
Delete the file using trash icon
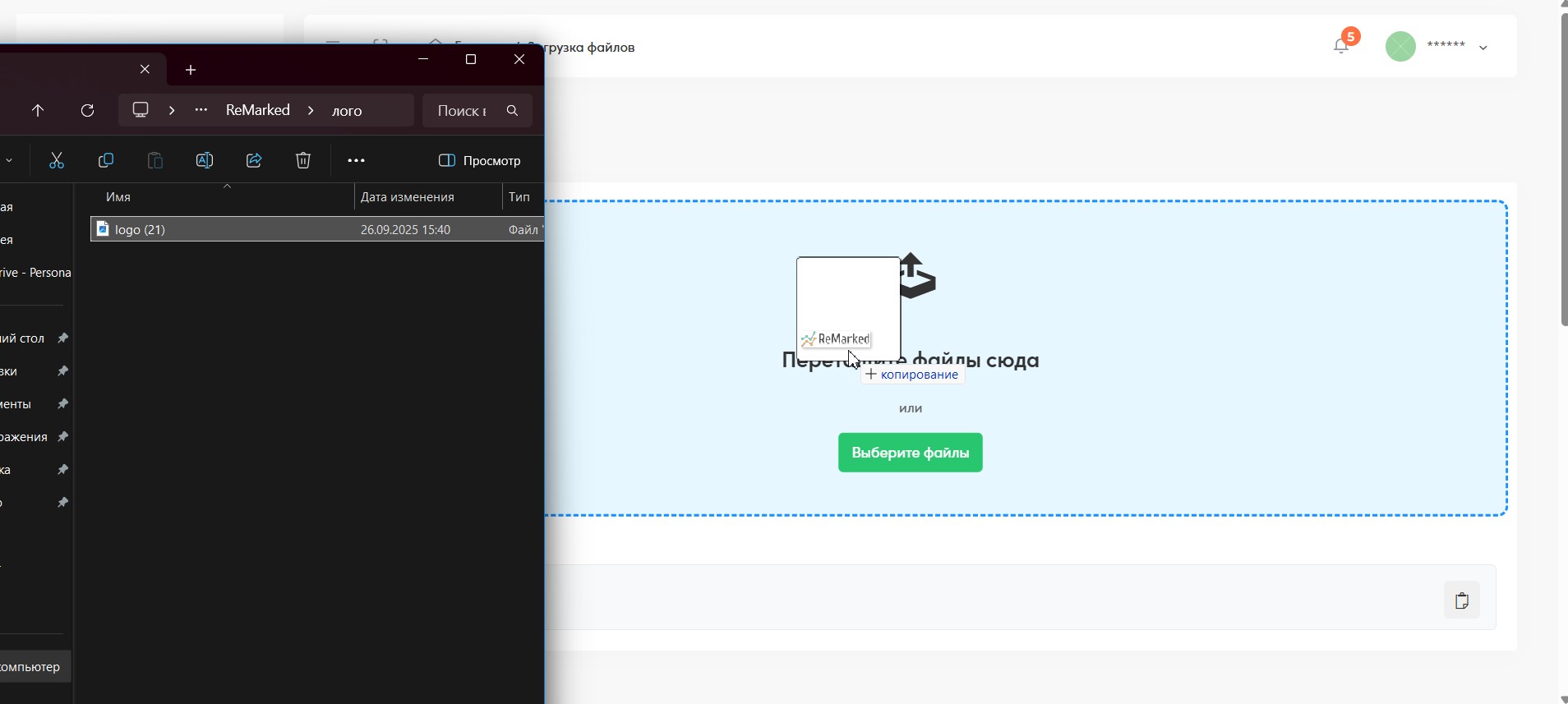pos(303,160)
